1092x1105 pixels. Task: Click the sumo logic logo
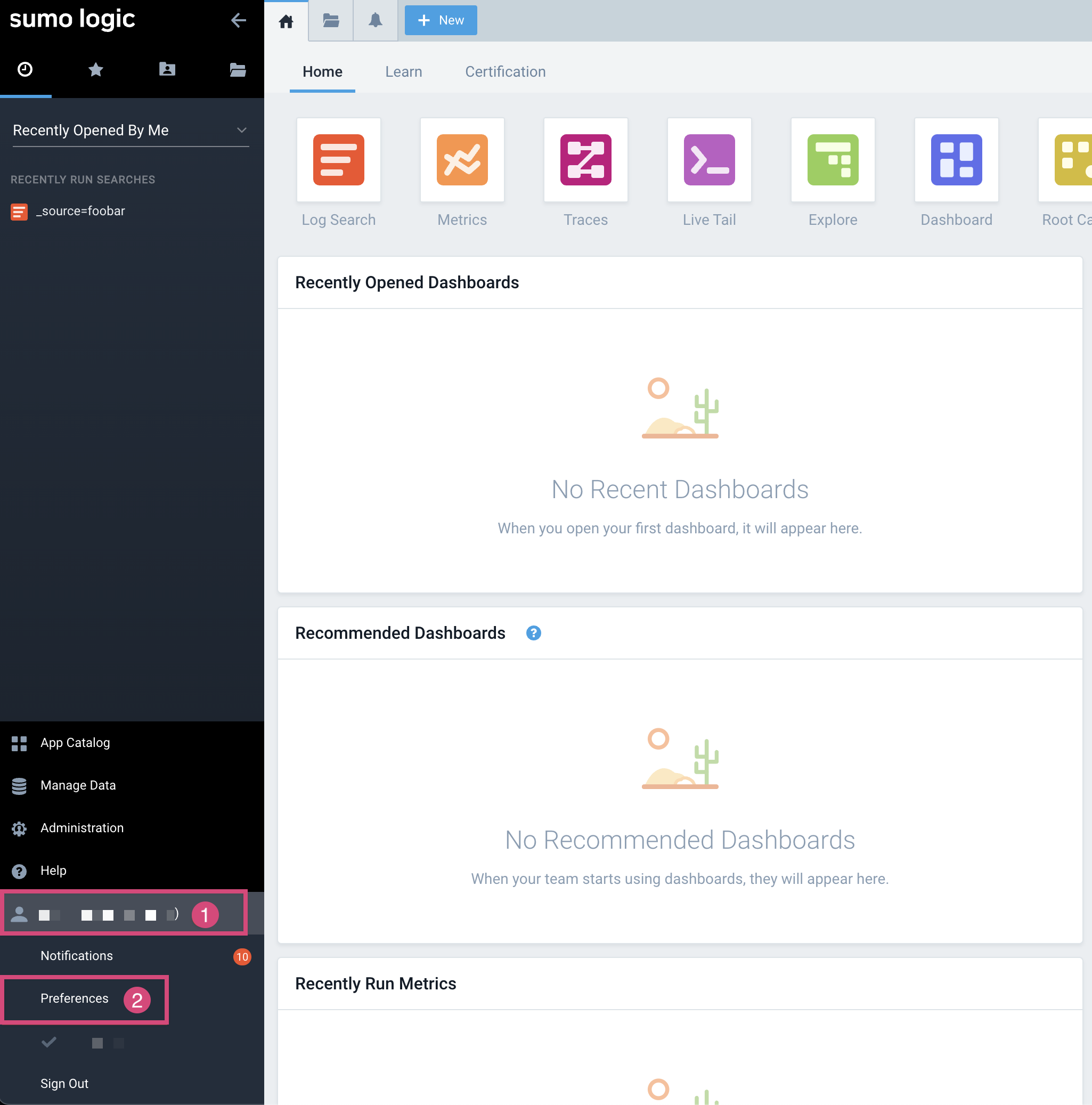click(x=72, y=19)
